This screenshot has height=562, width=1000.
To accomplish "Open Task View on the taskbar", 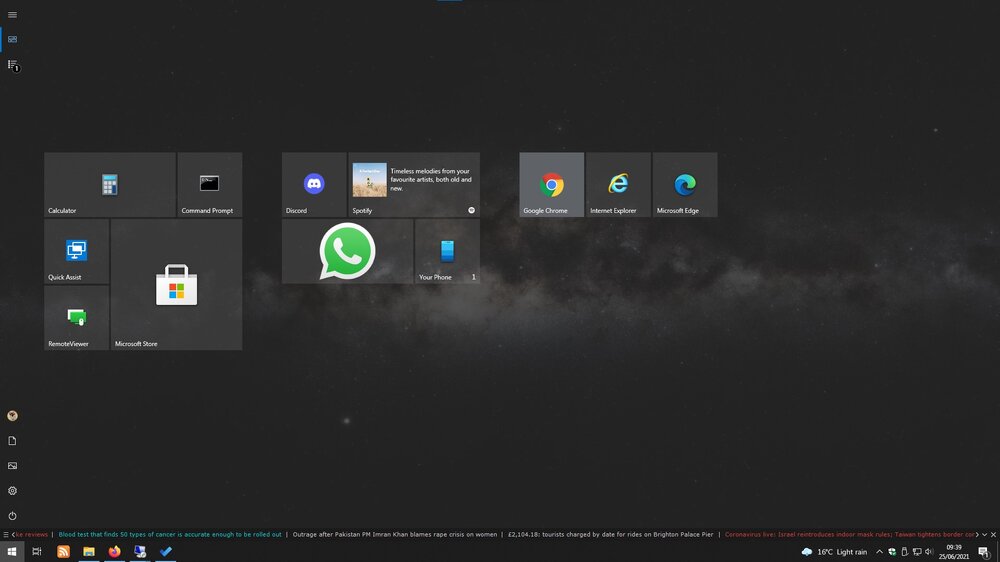I will point(37,552).
